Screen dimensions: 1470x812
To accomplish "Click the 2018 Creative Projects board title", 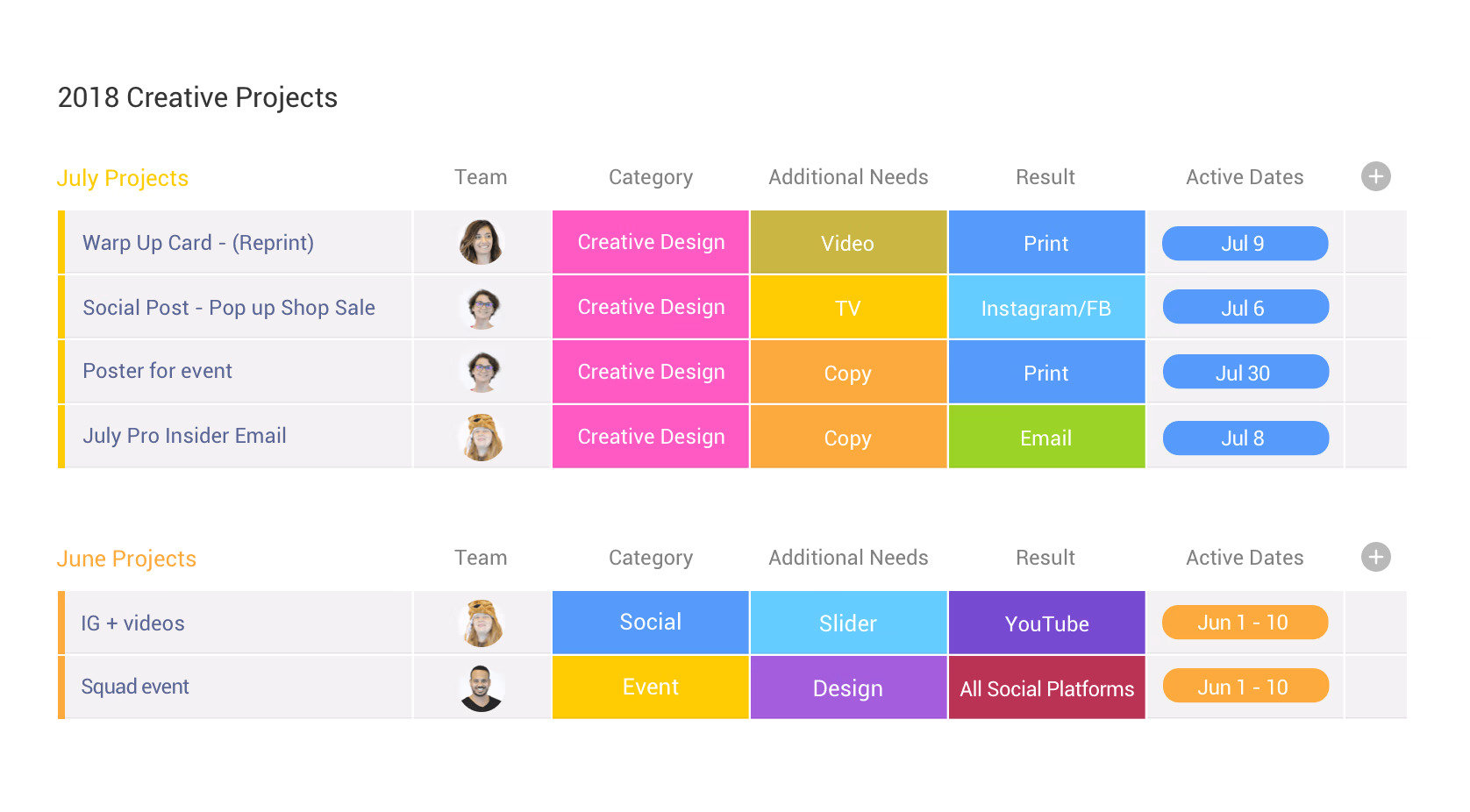I will 197,97.
